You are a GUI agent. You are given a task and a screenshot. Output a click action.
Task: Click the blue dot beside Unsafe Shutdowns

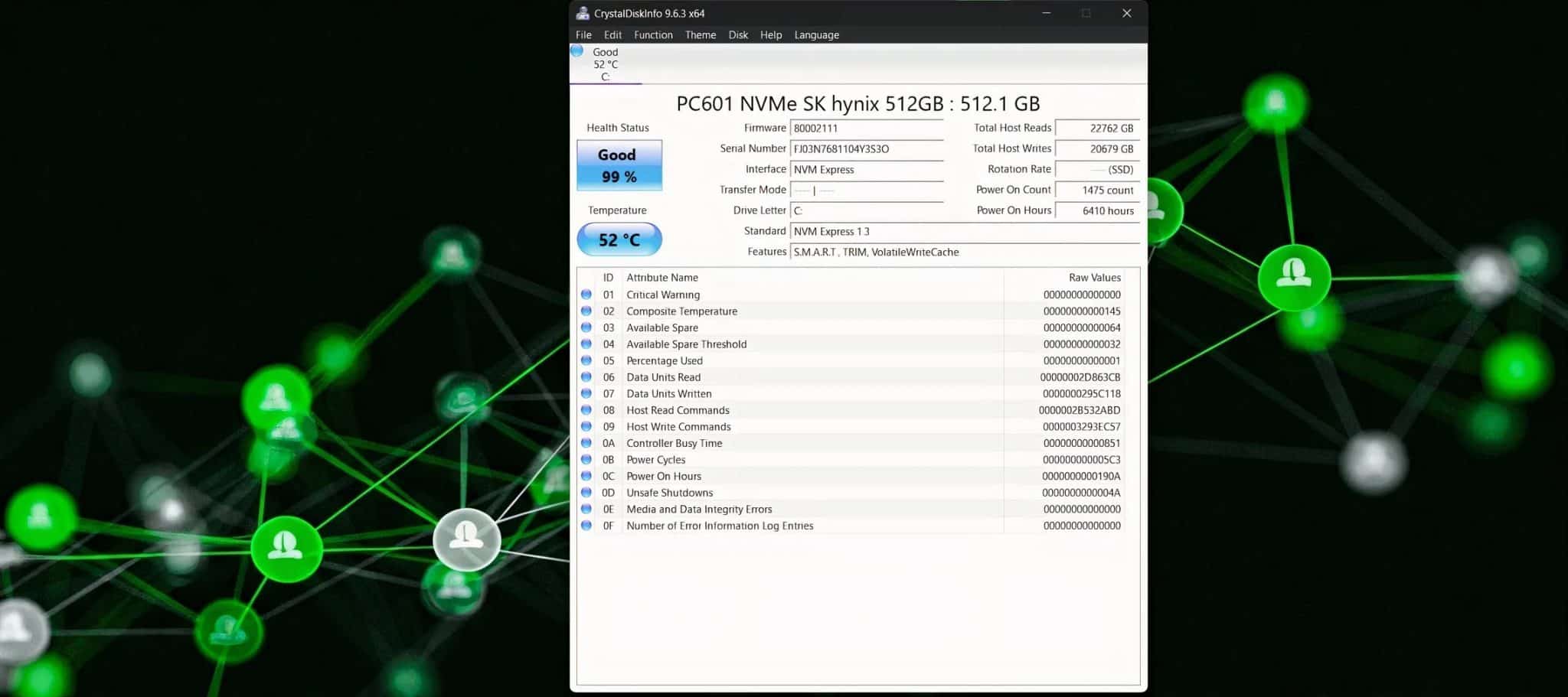pos(586,492)
